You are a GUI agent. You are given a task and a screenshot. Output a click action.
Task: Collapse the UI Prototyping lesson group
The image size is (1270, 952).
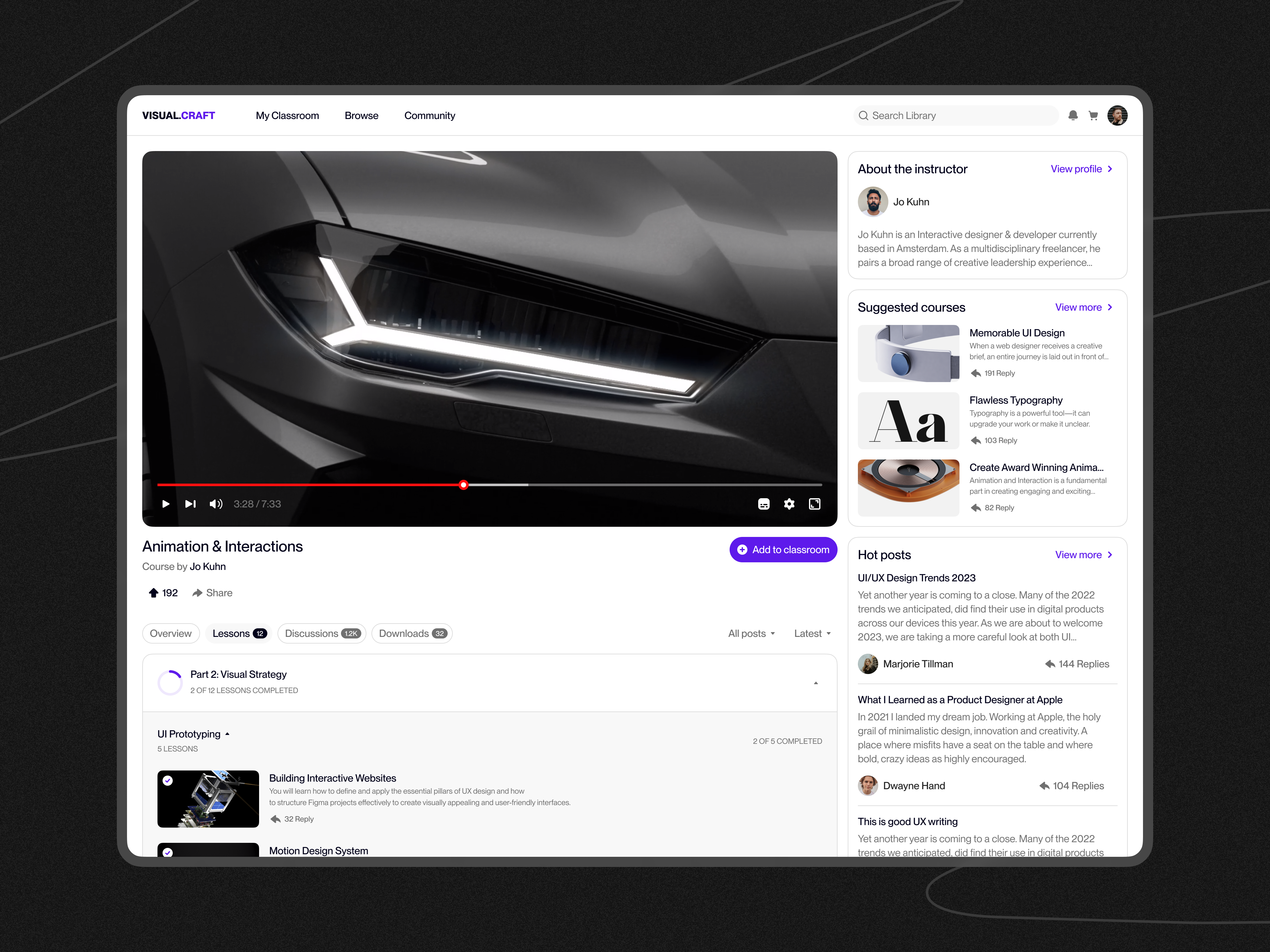click(x=227, y=733)
